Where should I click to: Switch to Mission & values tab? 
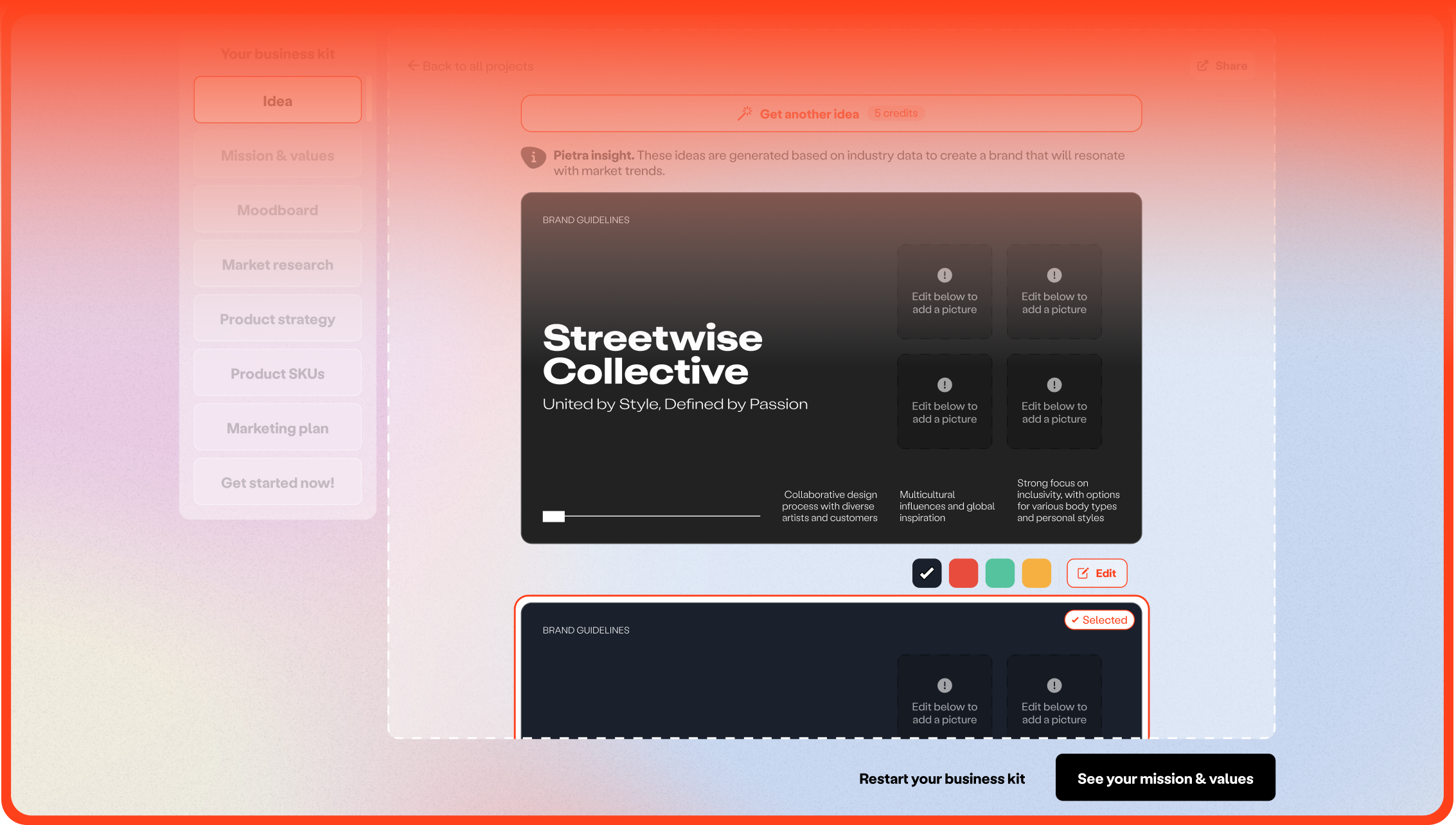278,155
